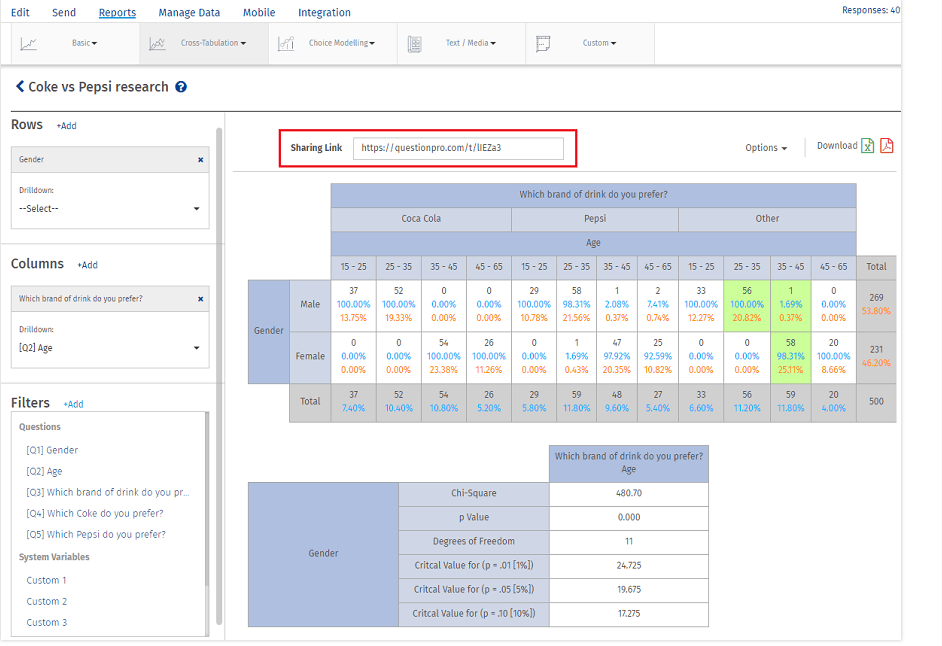The image size is (942, 646).
Task: Download the report as Excel
Action: point(868,145)
